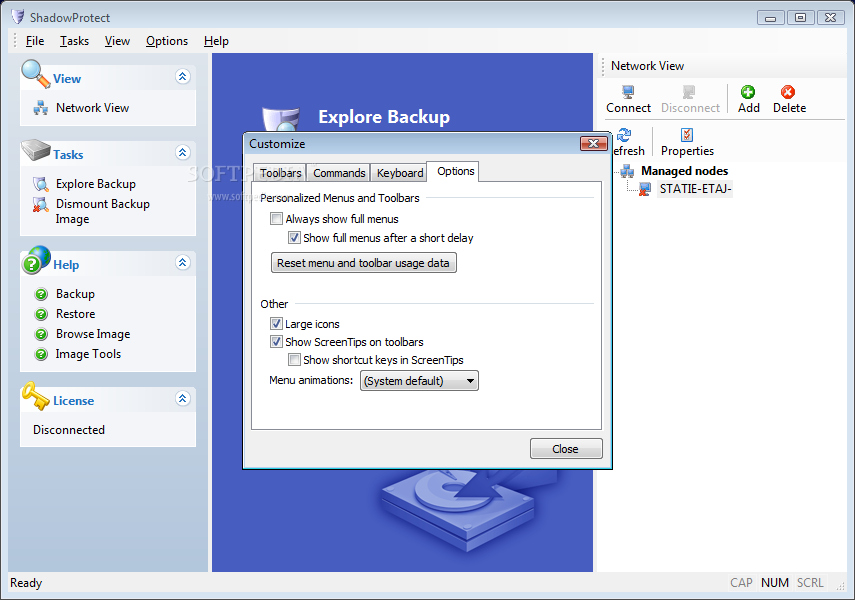This screenshot has height=600, width=855.
Task: Click the Delete node red icon
Action: [787, 92]
